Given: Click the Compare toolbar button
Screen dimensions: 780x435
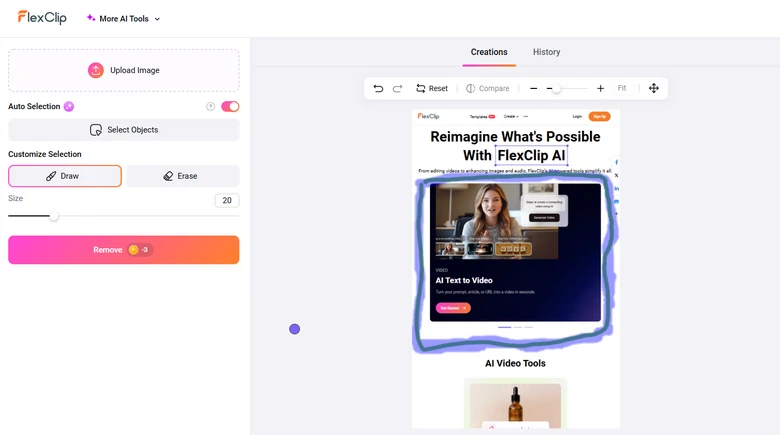Looking at the screenshot, I should click(x=488, y=88).
